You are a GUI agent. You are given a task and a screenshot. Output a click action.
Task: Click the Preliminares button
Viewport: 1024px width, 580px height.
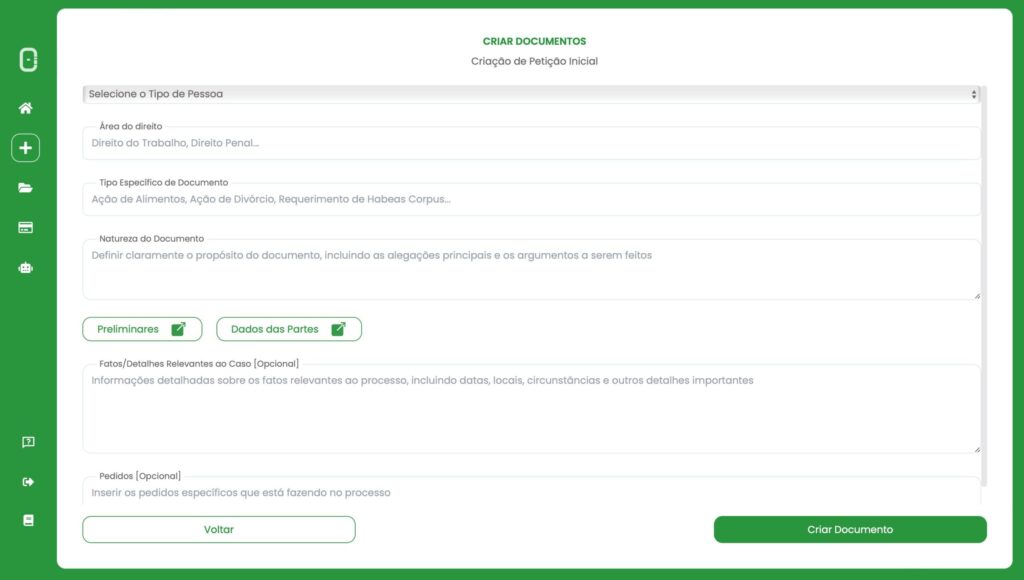[x=142, y=329]
